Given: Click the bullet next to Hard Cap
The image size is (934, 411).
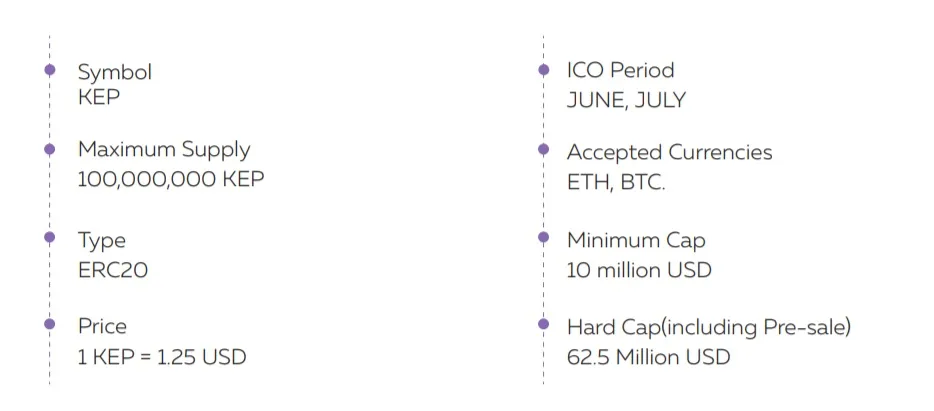Looking at the screenshot, I should (x=543, y=324).
